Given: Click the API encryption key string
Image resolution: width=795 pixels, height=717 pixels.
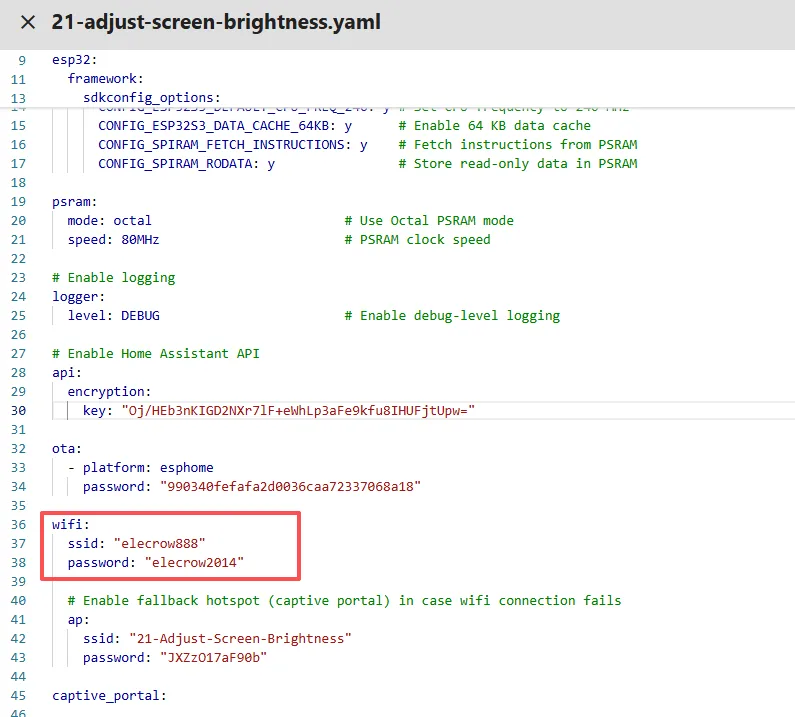Looking at the screenshot, I should (x=297, y=411).
